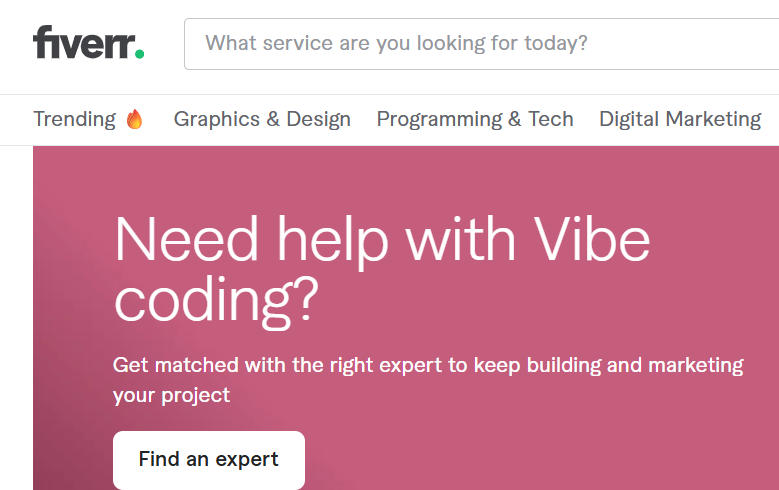Click the "Get matched with the right expert" text
The height and width of the screenshot is (490, 779).
(428, 365)
